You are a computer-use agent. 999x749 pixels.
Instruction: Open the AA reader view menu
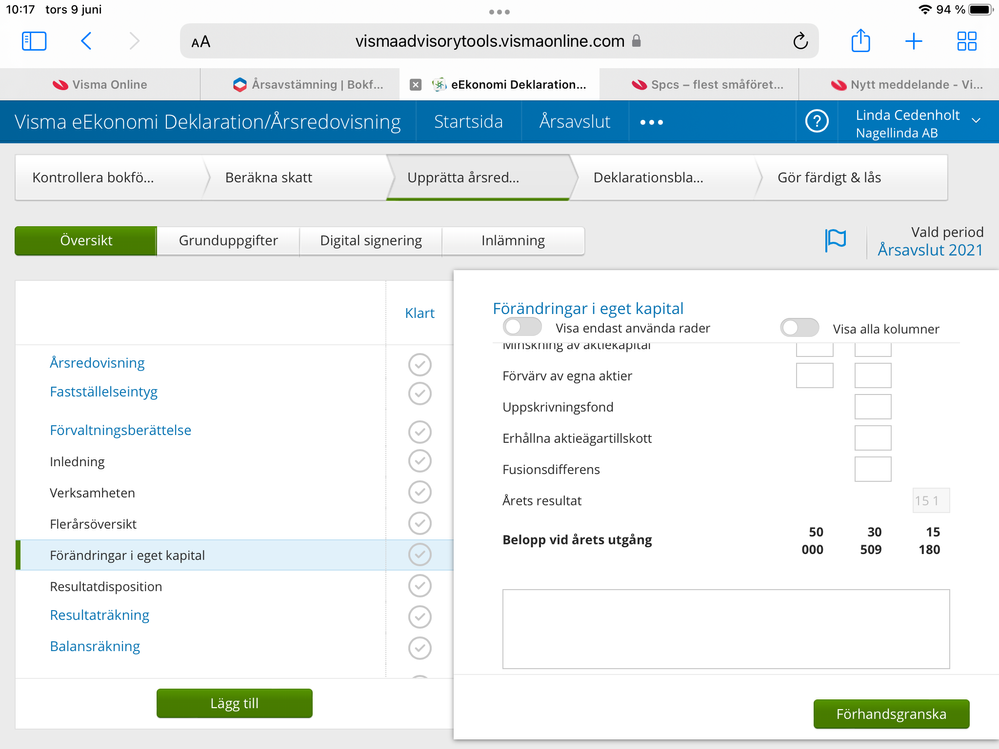pyautogui.click(x=201, y=42)
